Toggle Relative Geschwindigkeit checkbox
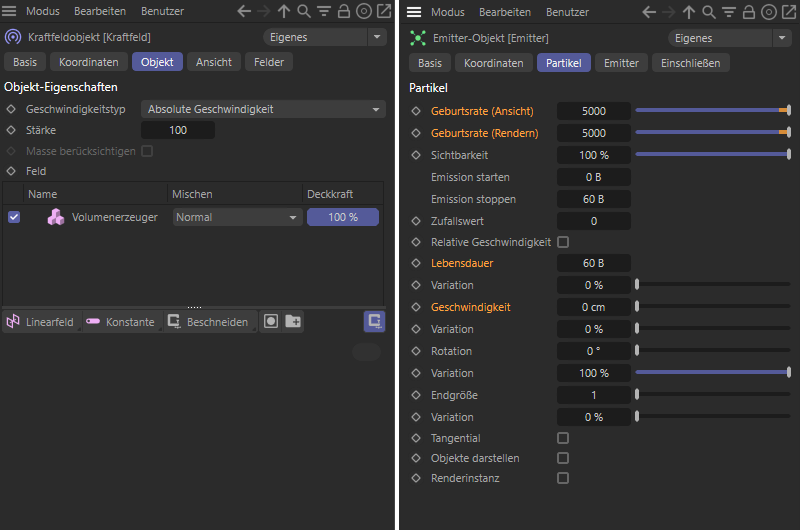 pos(563,242)
